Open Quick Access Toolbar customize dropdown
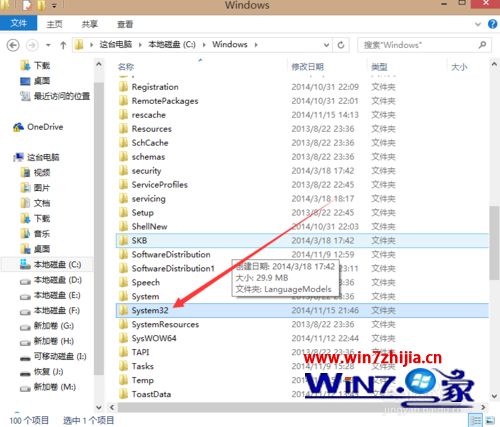The height and width of the screenshot is (427, 500). click(x=54, y=5)
